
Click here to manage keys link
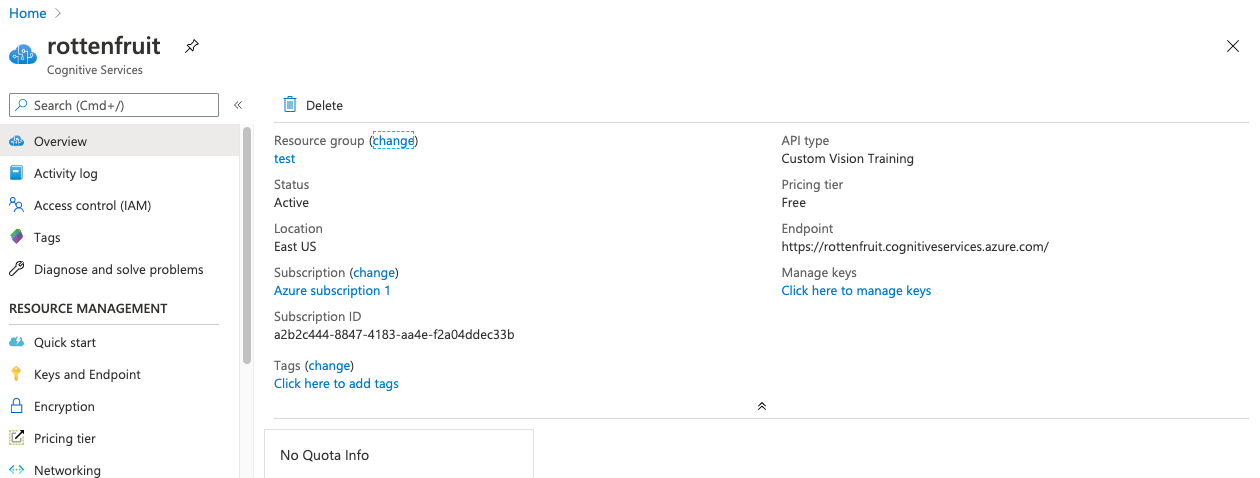pyautogui.click(x=856, y=291)
